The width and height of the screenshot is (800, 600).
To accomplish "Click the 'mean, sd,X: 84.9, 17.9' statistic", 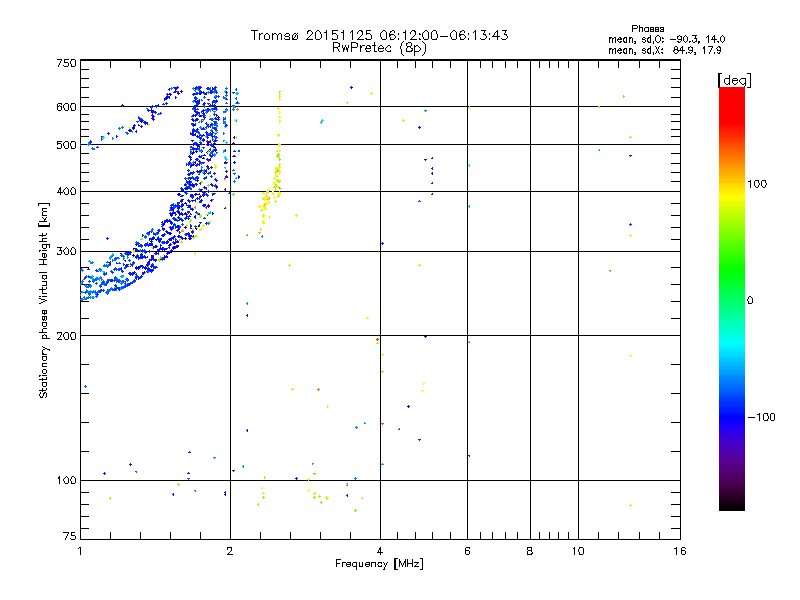I will tap(664, 51).
